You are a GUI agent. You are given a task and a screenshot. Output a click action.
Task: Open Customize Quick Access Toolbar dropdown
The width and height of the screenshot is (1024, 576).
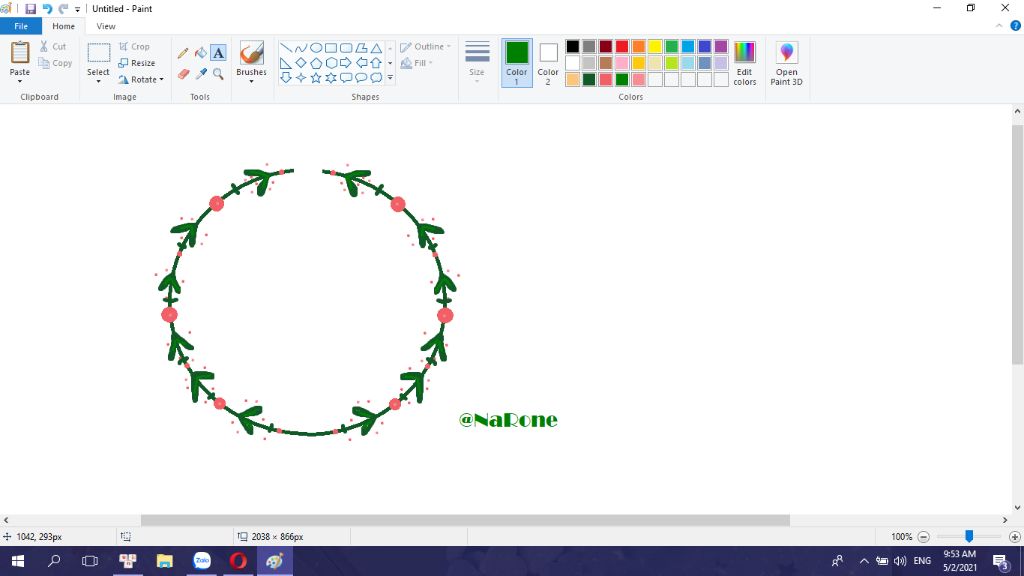[77, 9]
